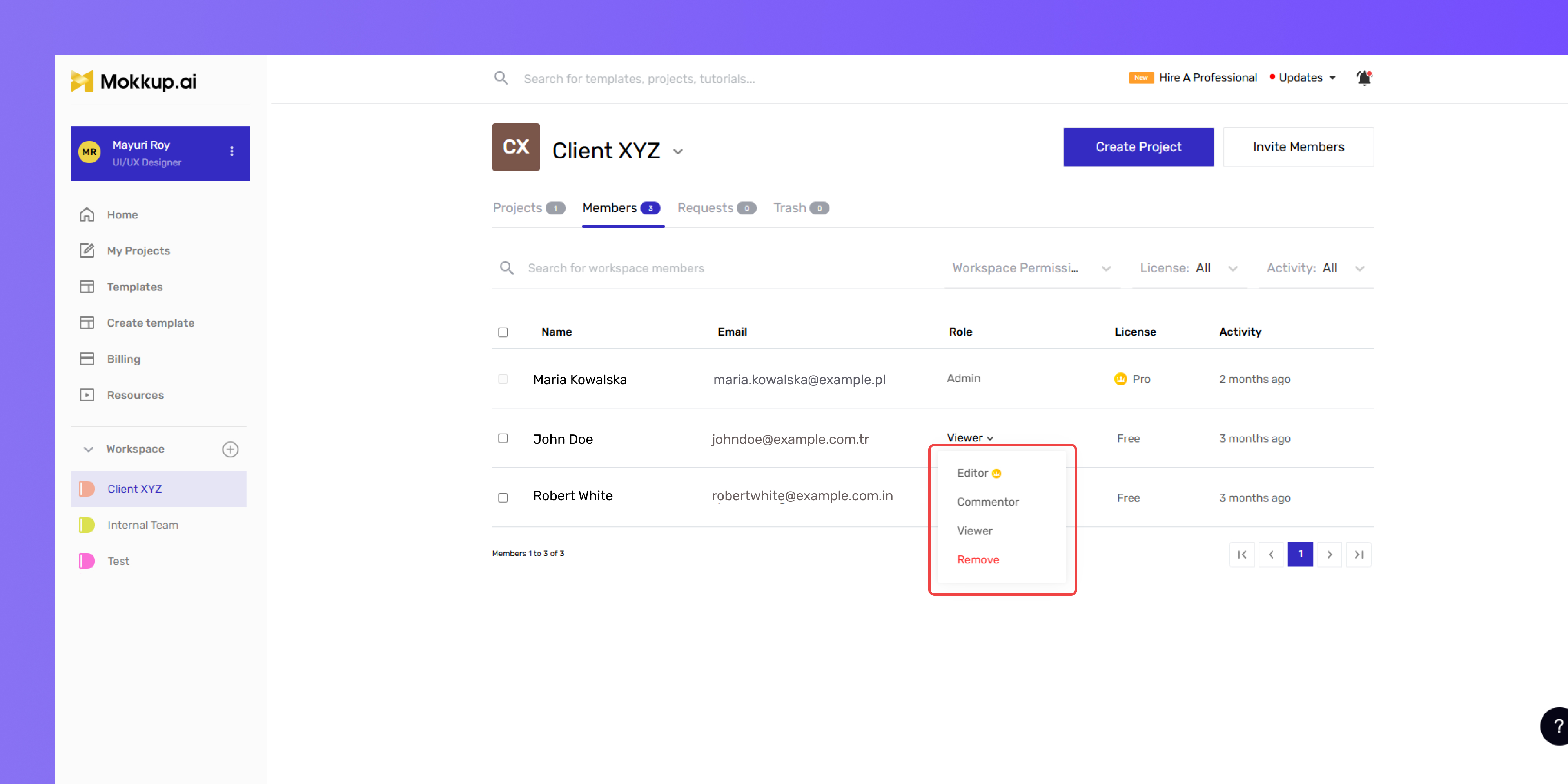Go to last page of members

coord(1359,555)
